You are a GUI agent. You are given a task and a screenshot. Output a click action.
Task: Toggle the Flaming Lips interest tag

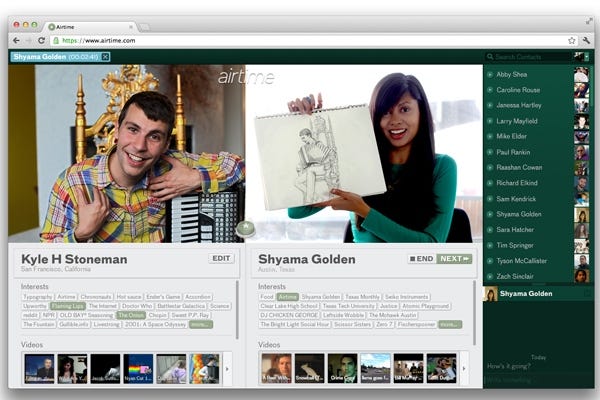click(68, 306)
